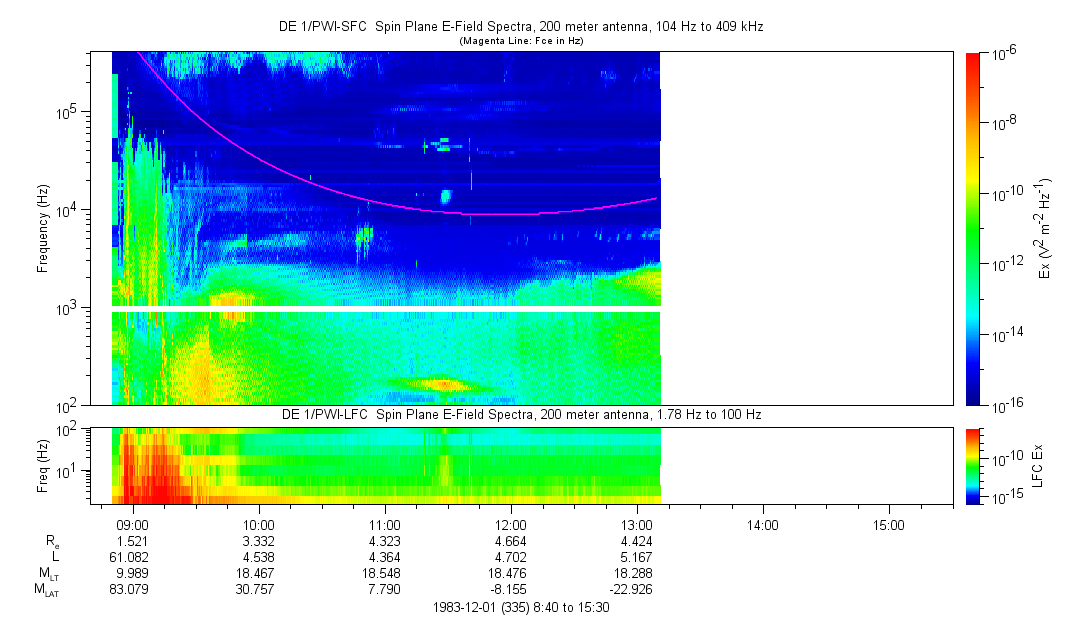Click the MLAT value 83.079
Screen dimensions: 1083x620
pos(129,589)
